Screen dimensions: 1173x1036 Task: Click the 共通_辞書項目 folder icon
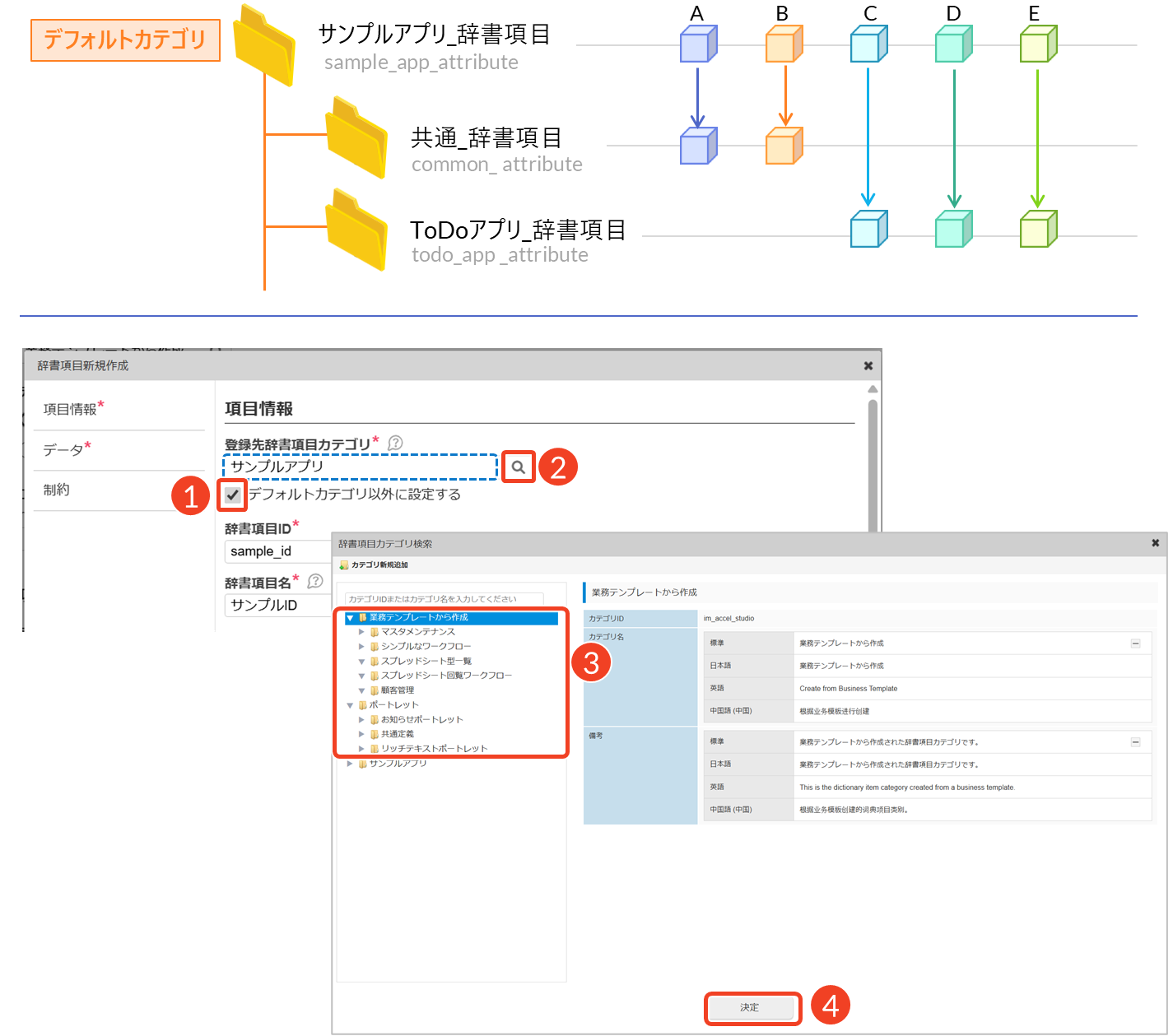(356, 138)
